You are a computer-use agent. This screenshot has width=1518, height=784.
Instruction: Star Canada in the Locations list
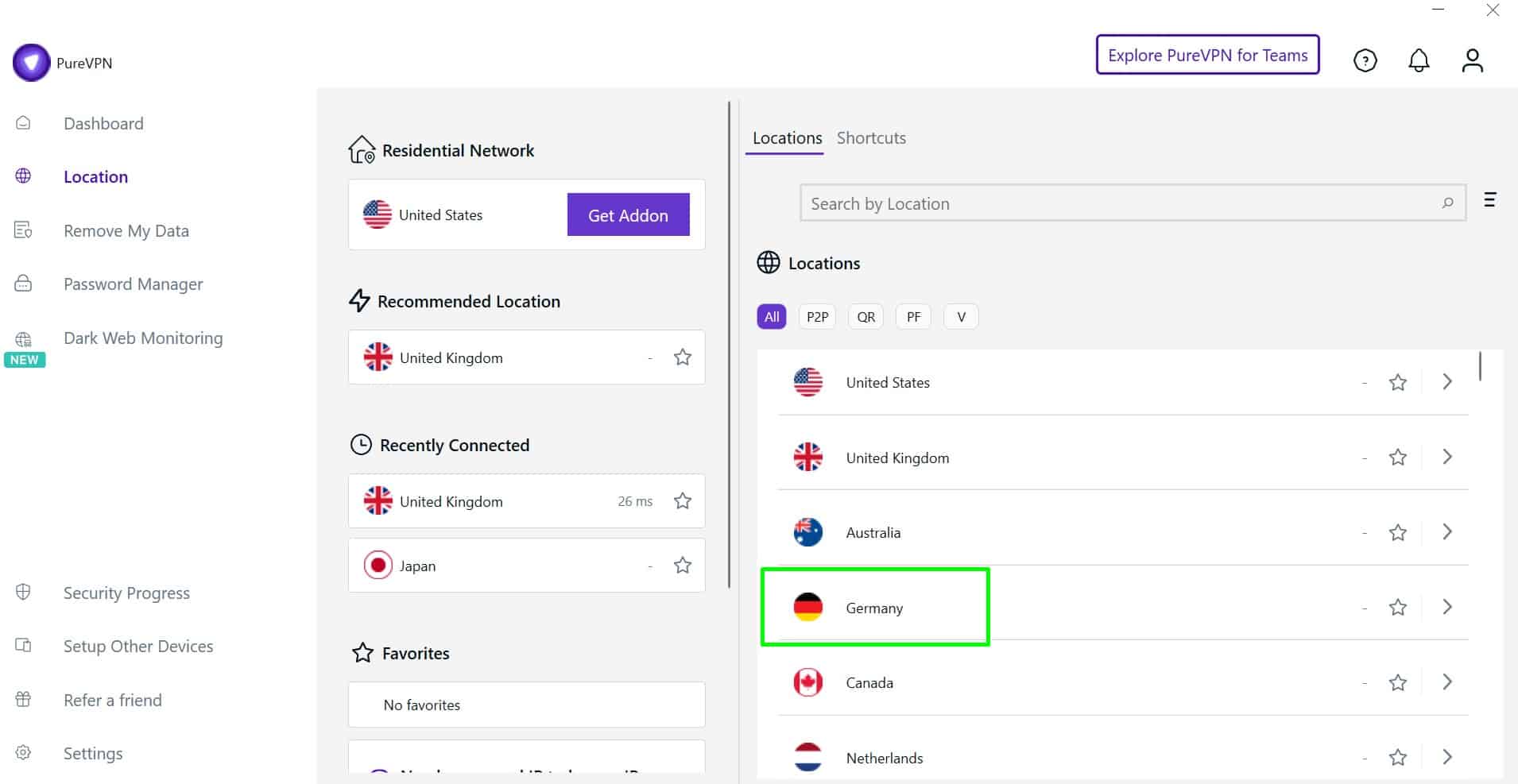(1398, 682)
